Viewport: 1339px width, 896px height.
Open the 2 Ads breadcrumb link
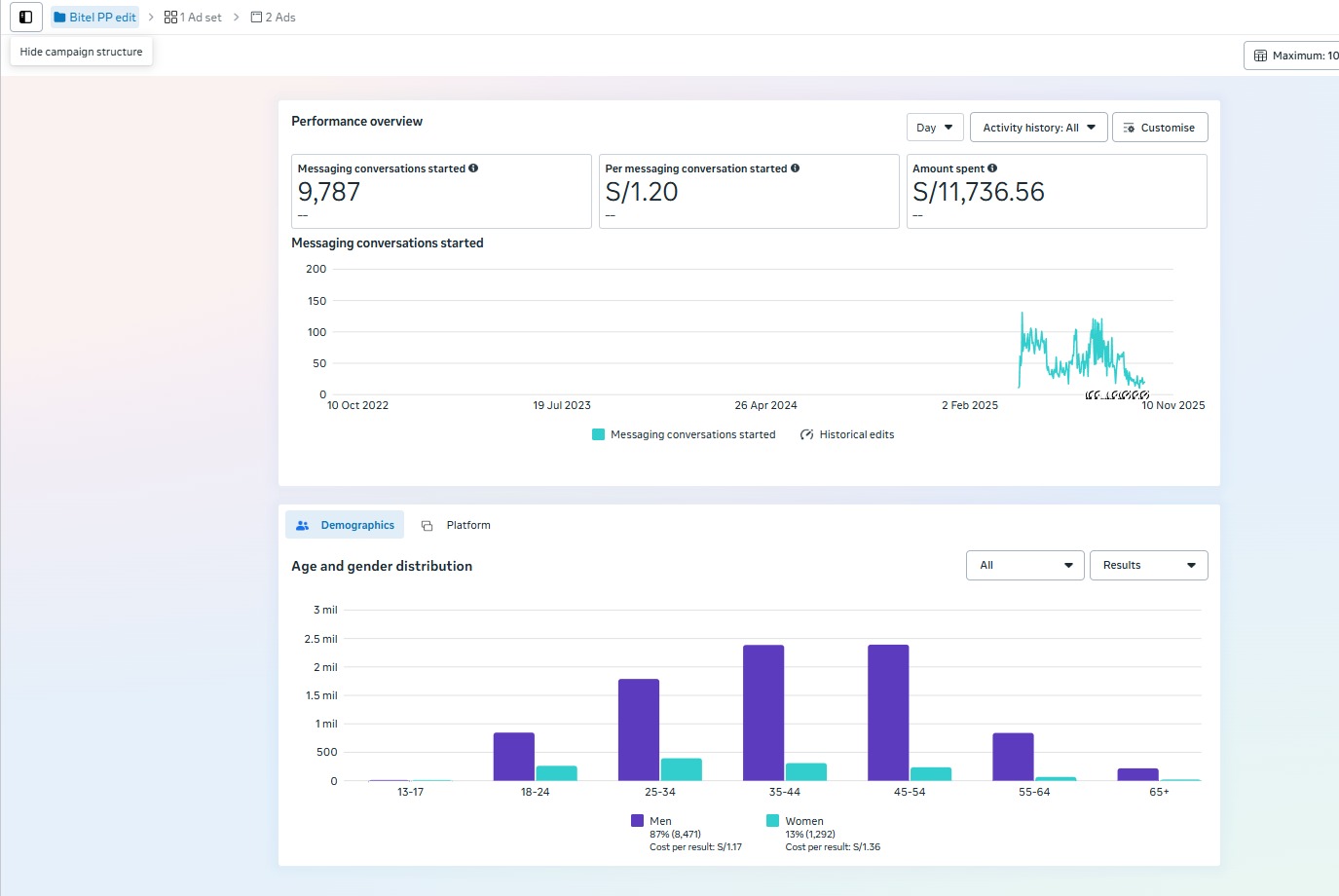(274, 18)
